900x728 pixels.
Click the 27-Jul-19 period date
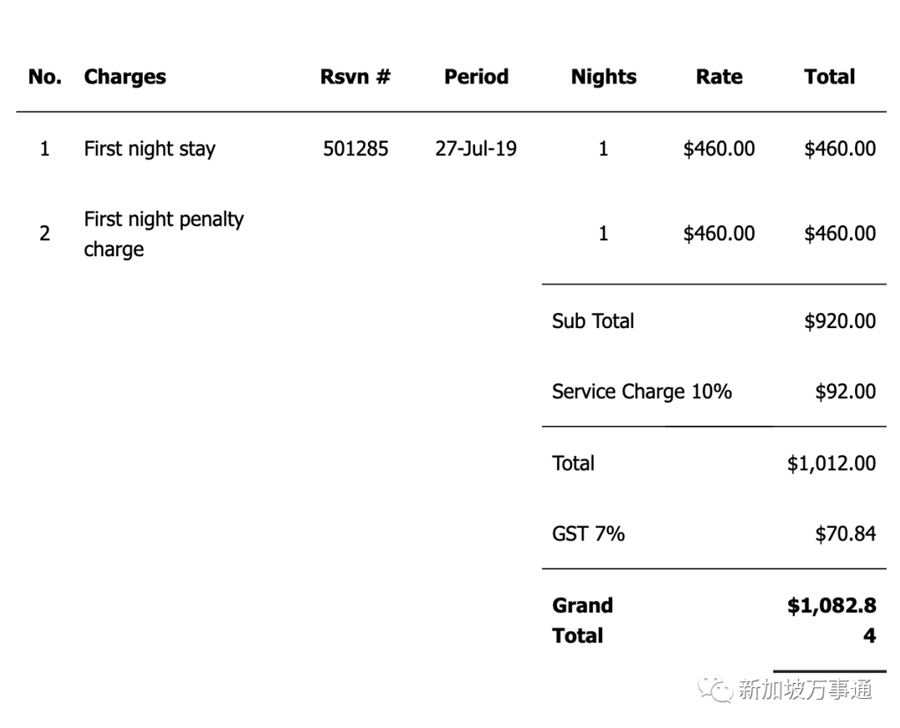point(476,149)
